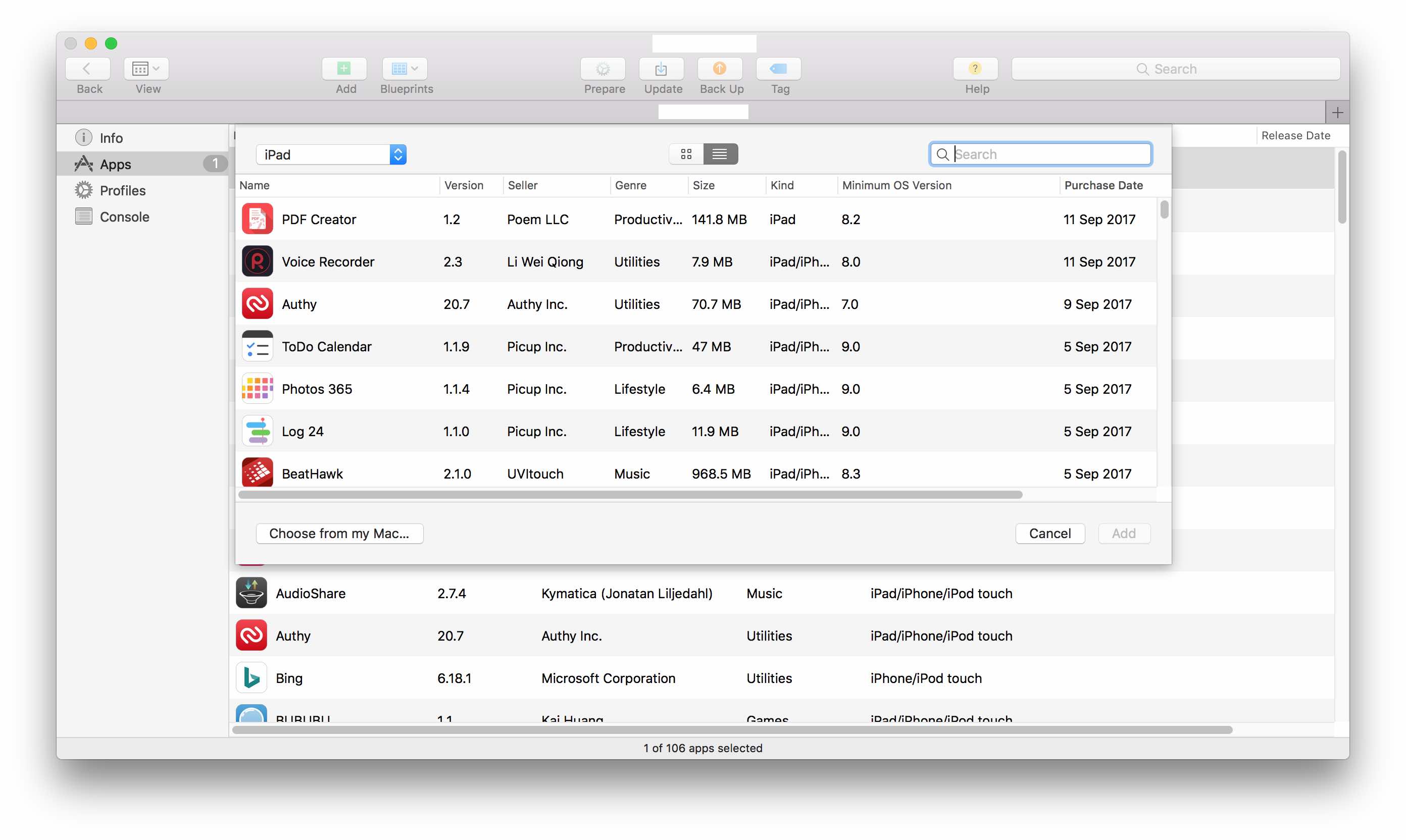This screenshot has height=840, width=1406.
Task: Select Apps in the sidebar
Action: click(143, 164)
